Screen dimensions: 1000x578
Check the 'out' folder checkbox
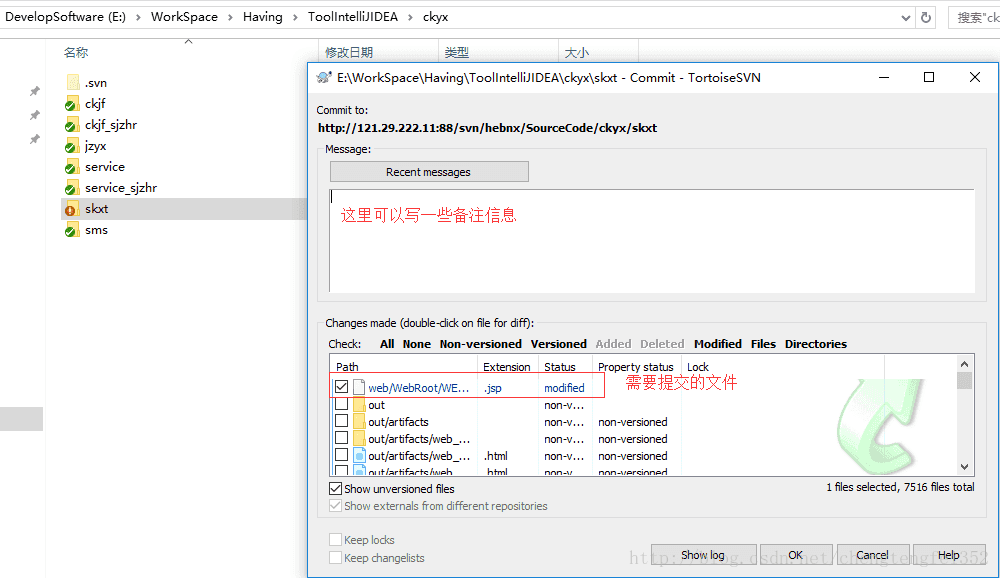tap(341, 404)
